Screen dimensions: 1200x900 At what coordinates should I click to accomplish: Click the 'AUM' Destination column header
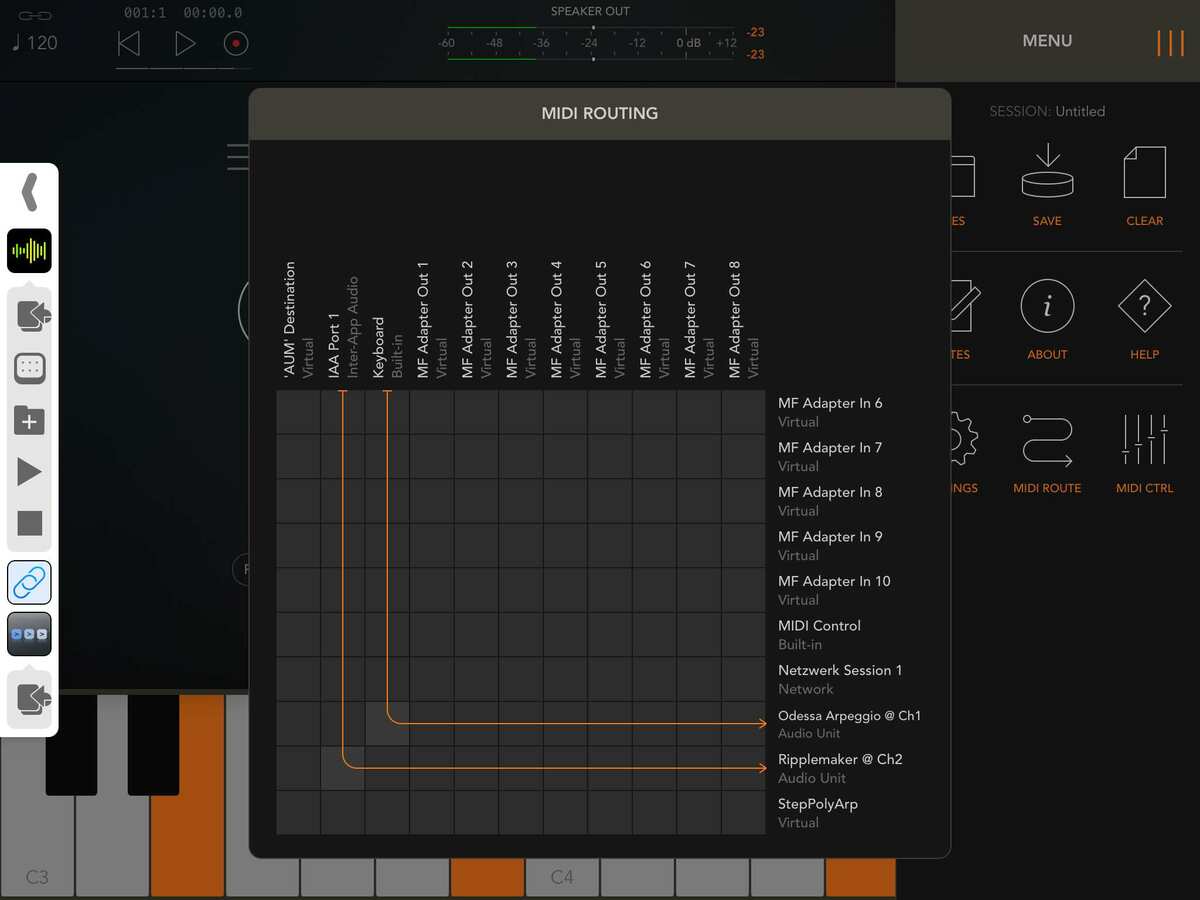coord(298,320)
